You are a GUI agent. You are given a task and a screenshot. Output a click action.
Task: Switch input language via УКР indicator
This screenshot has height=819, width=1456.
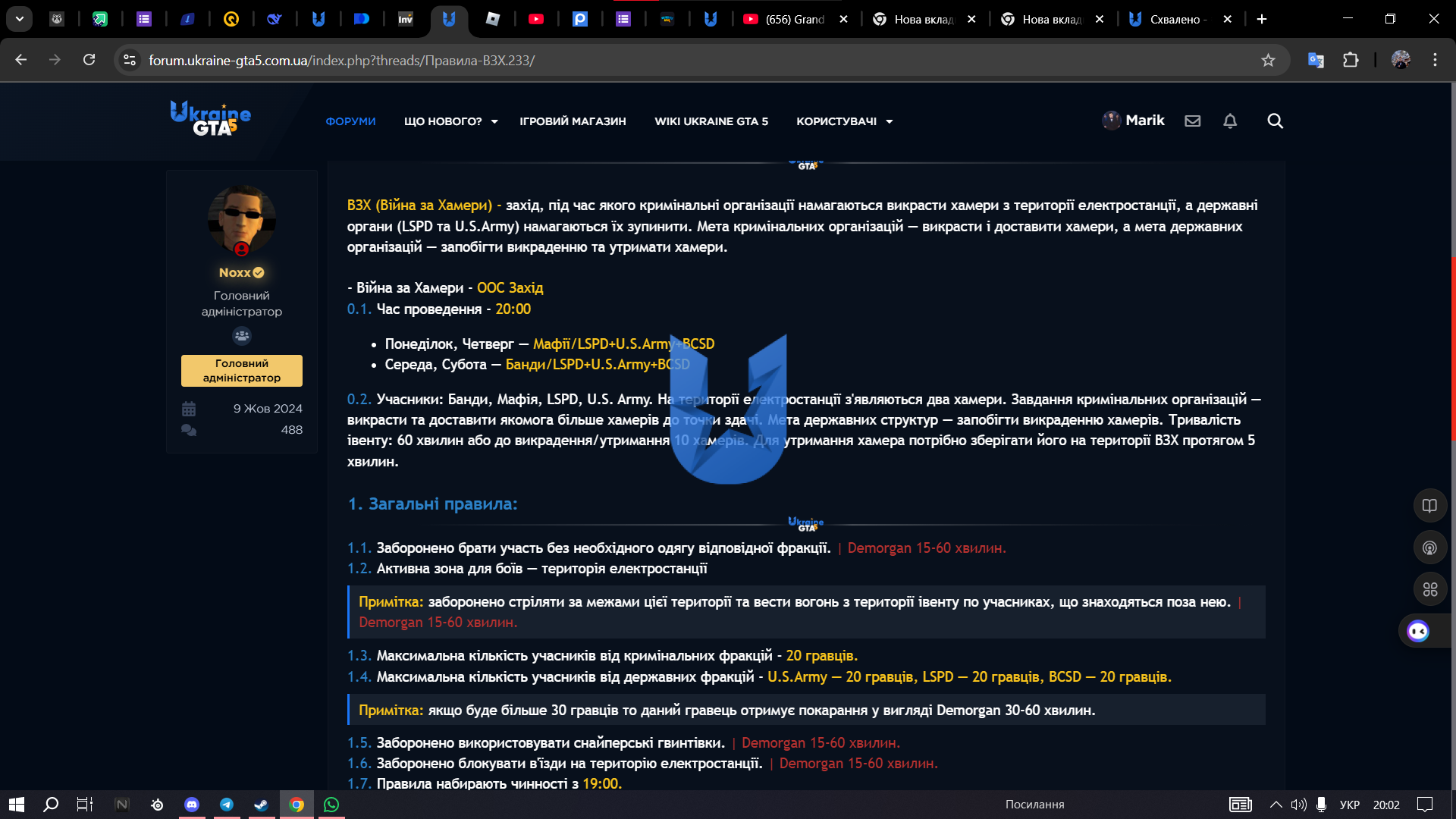pos(1350,805)
